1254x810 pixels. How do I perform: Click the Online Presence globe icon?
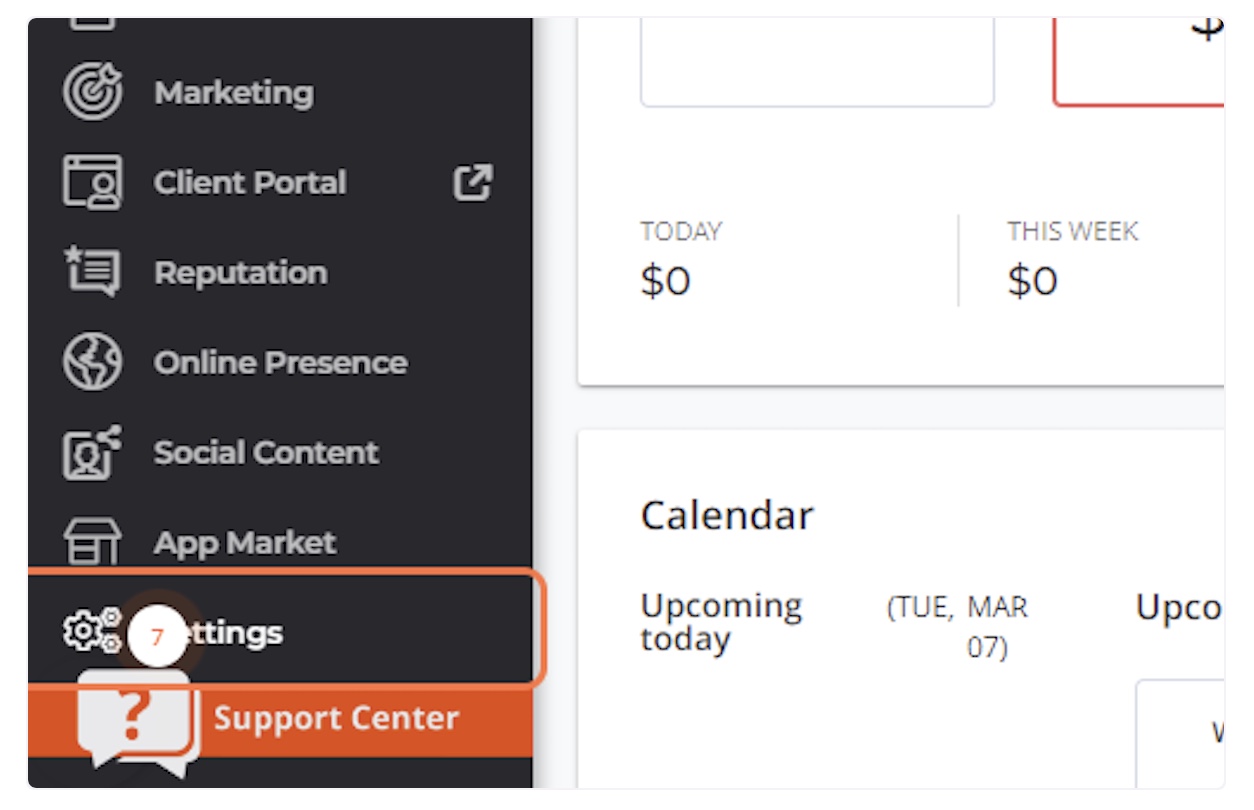(x=92, y=362)
